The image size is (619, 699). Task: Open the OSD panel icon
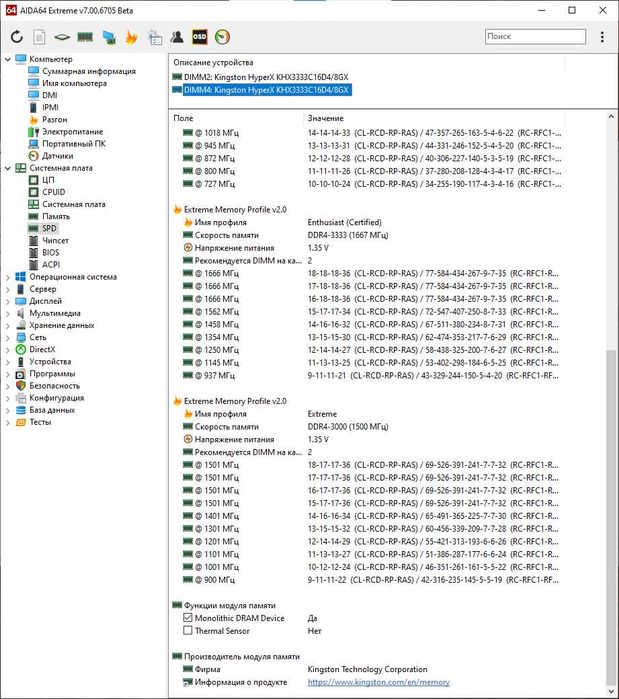click(x=199, y=37)
